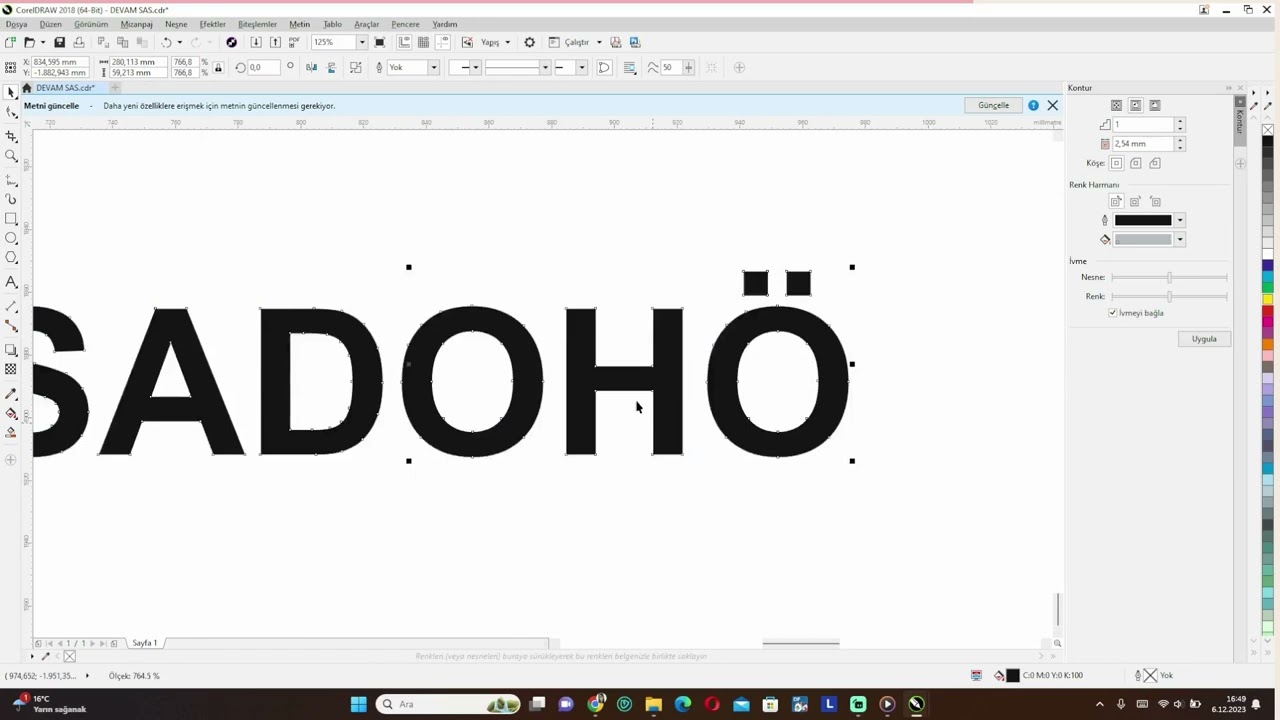
Task: Switch to DEVAM SAS.cdr document tab
Action: pos(65,88)
